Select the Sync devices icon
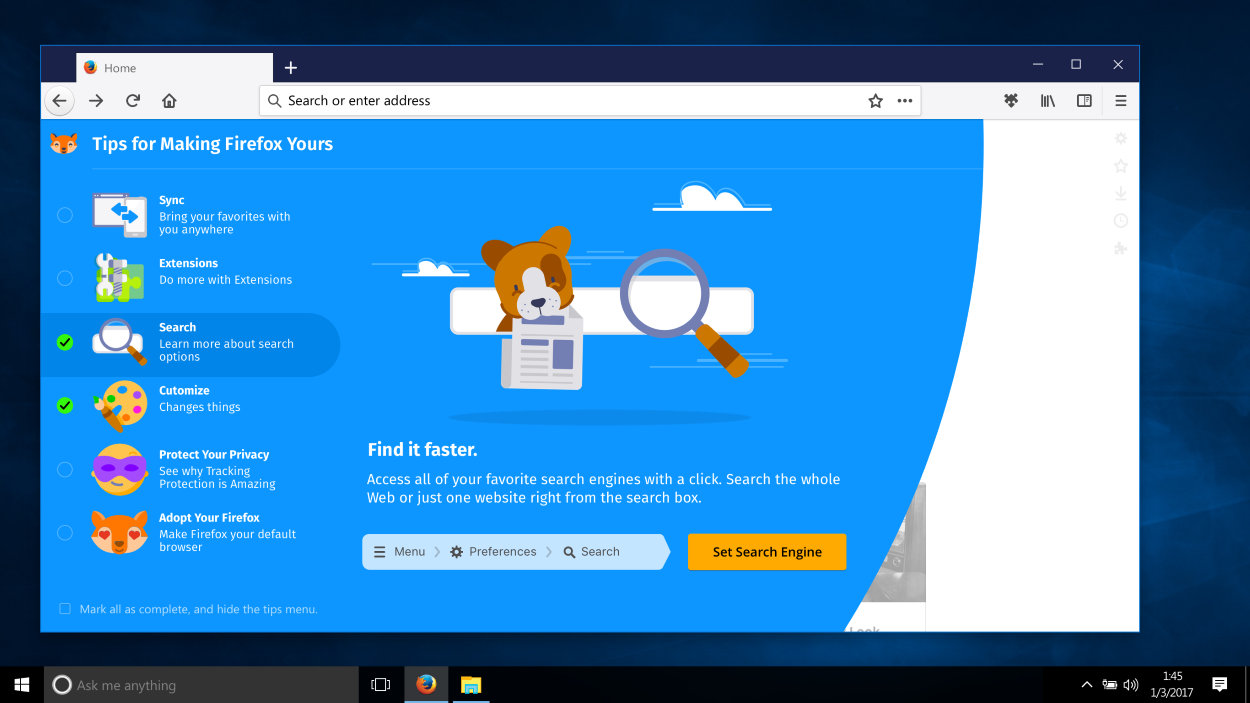1250x703 pixels. (x=120, y=215)
